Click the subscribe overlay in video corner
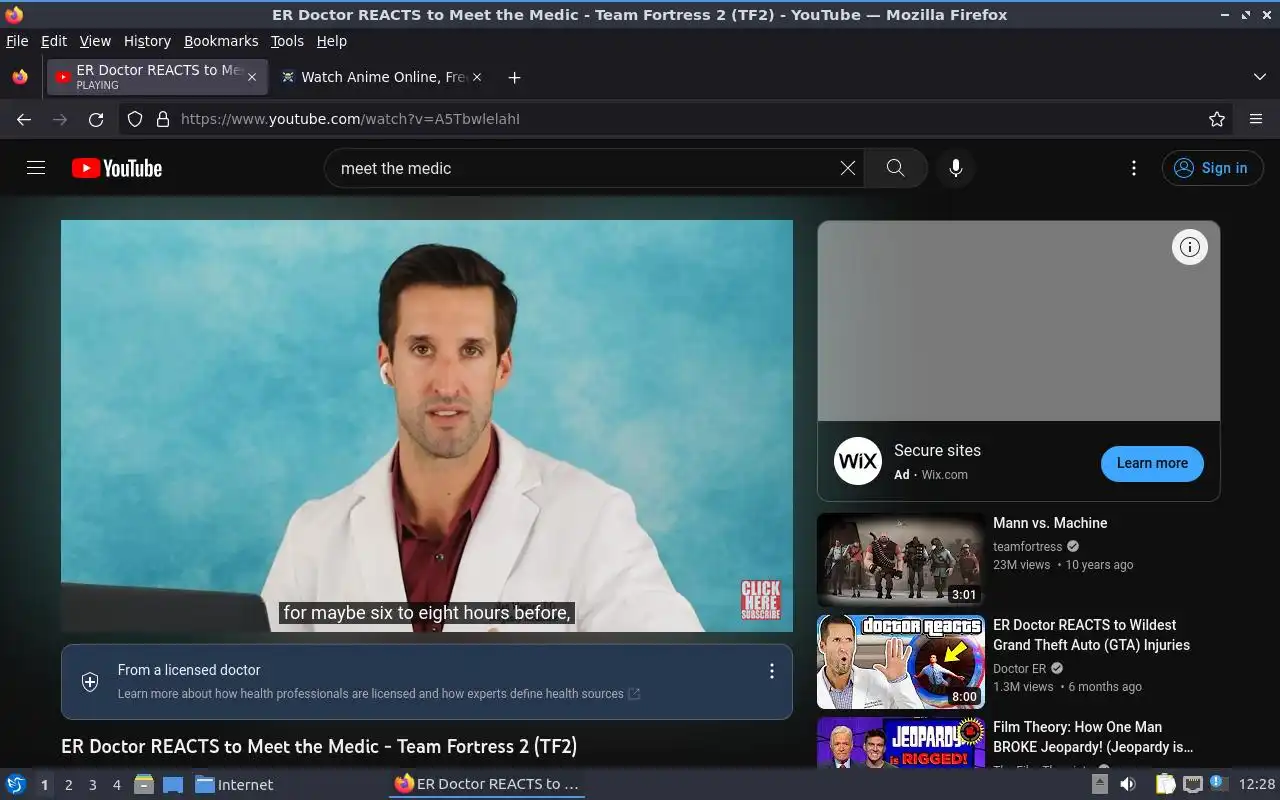This screenshot has height=800, width=1280. point(760,600)
